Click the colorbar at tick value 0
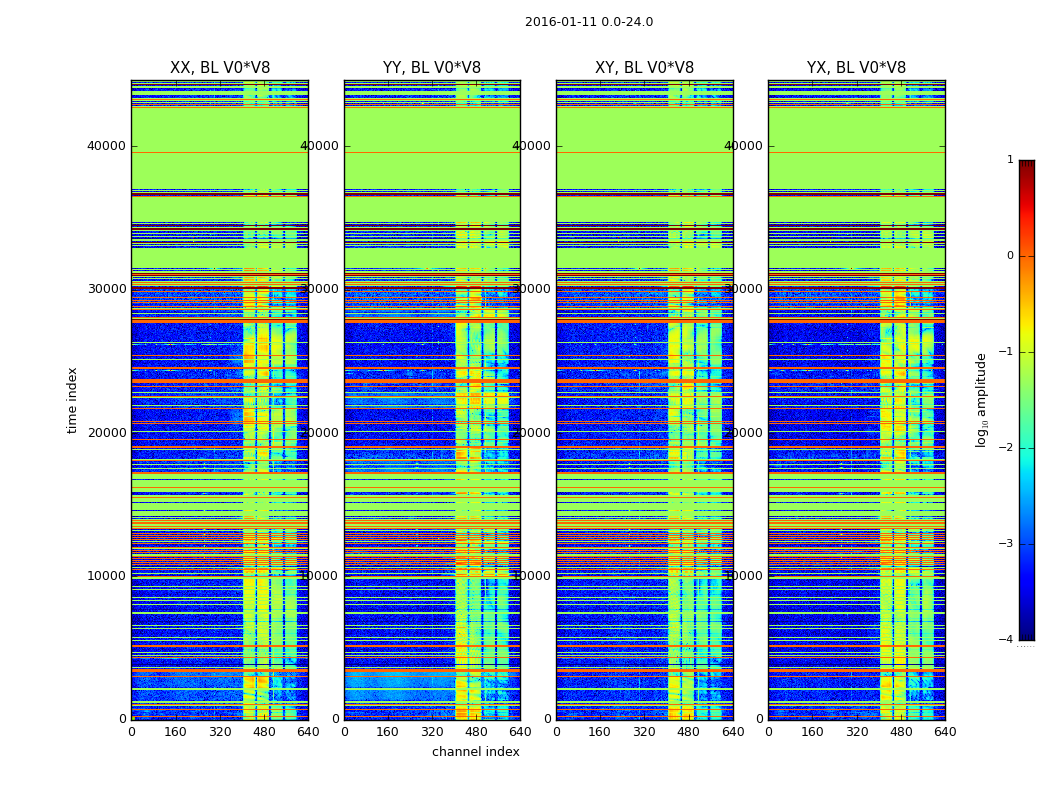Image resolution: width=1050 pixels, height=800 pixels. pos(1027,256)
